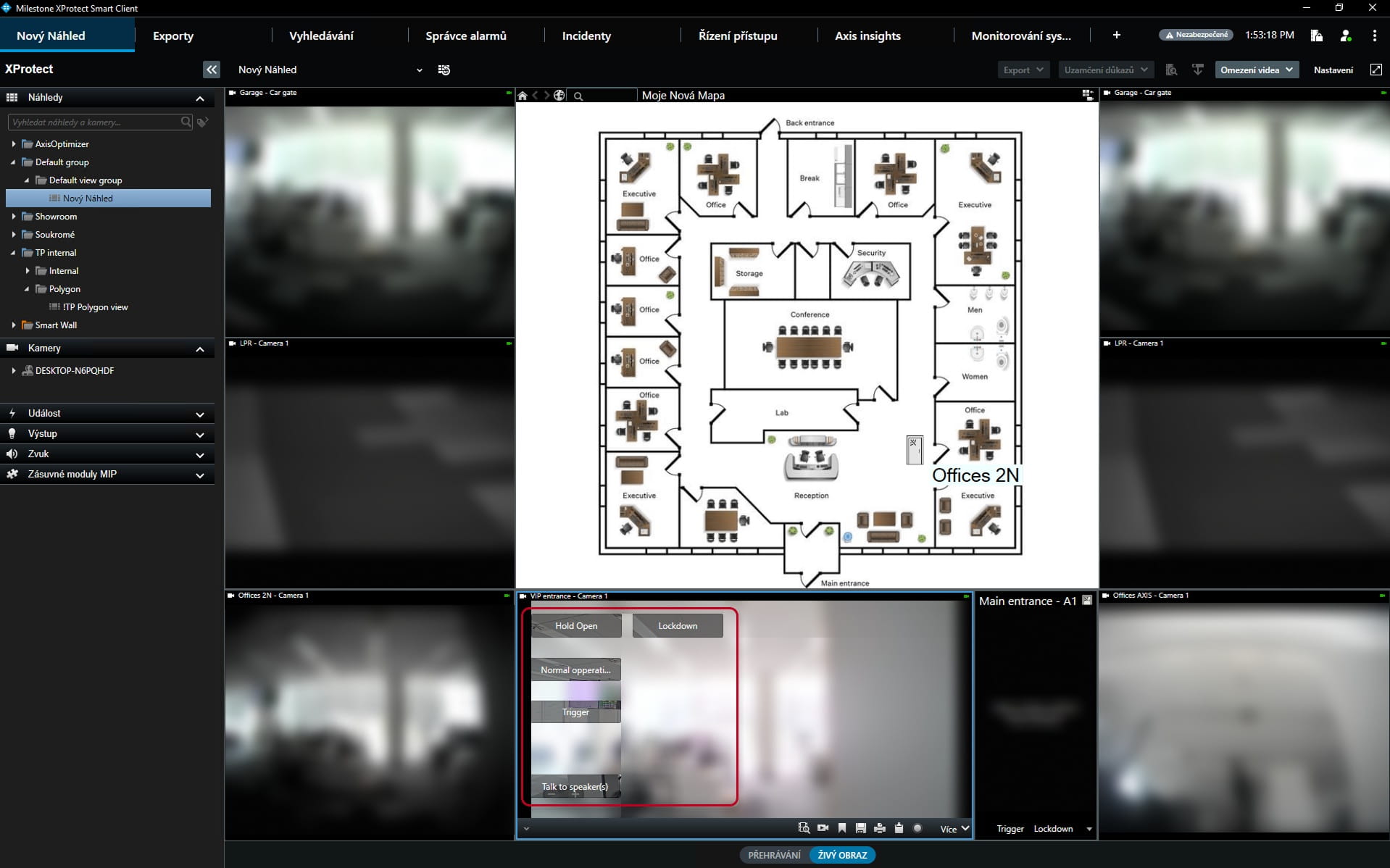Click the map tile icon at the map's top-right

[x=1087, y=95]
